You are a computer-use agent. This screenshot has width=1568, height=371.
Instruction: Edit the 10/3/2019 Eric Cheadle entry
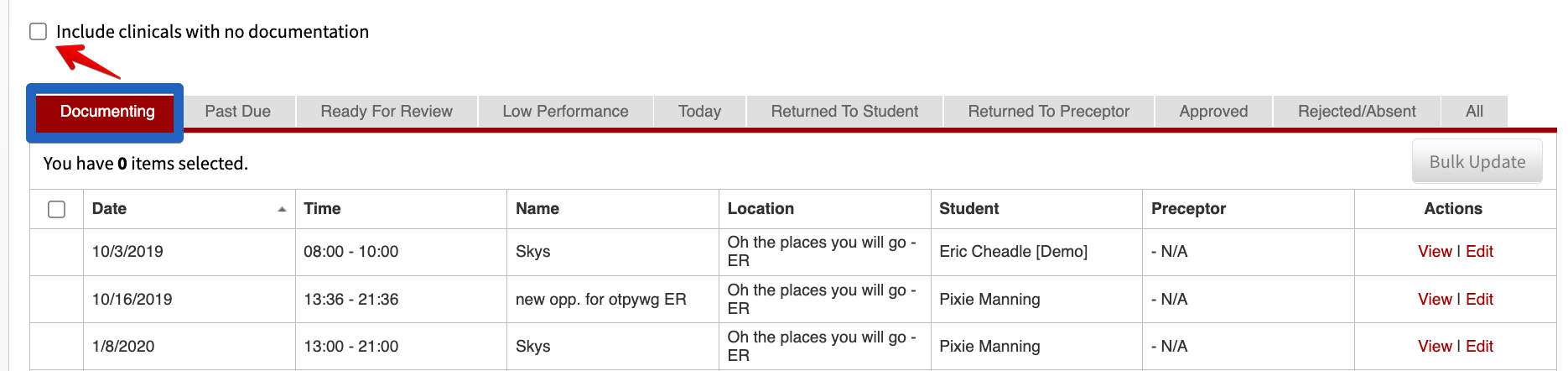pos(1479,252)
